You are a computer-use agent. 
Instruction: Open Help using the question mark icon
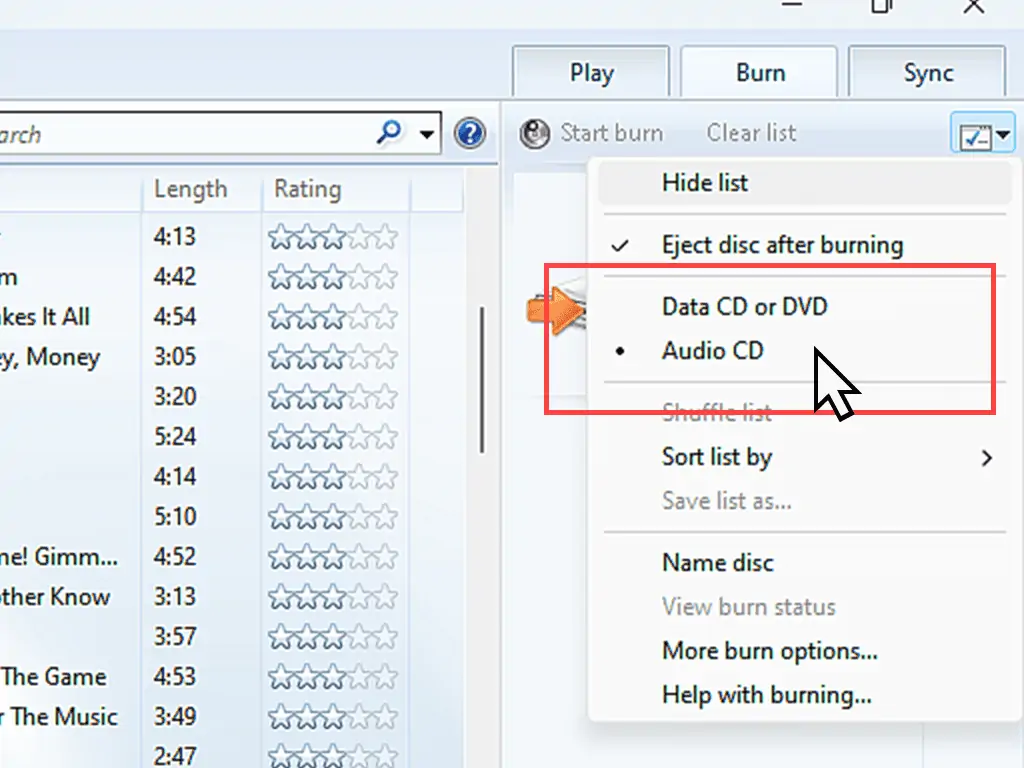tap(469, 133)
